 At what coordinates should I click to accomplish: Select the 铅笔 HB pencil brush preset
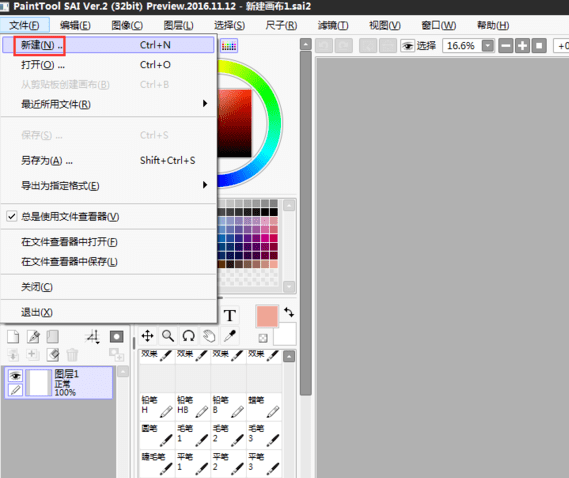pos(193,406)
